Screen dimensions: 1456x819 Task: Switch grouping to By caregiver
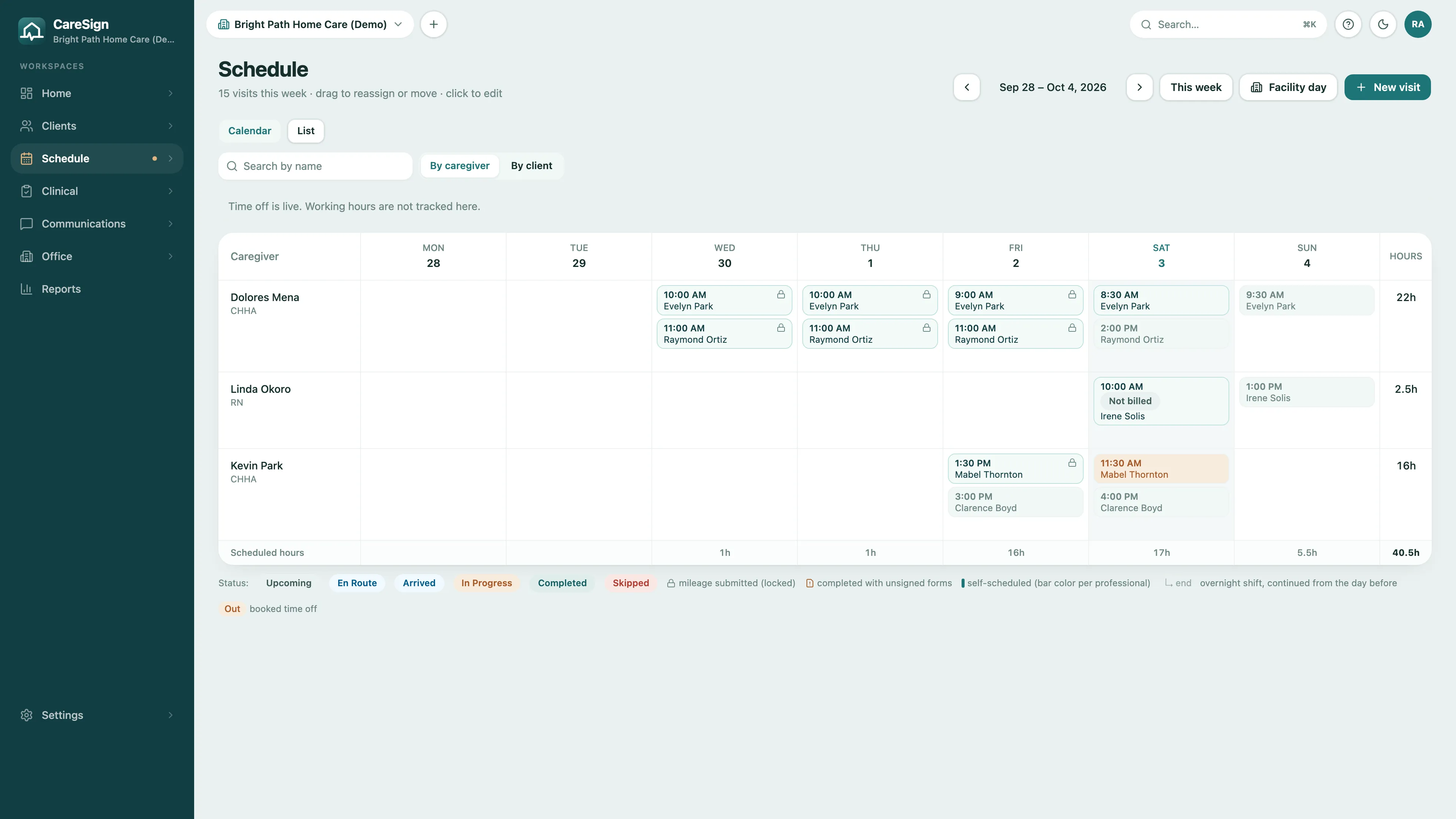pos(460,166)
